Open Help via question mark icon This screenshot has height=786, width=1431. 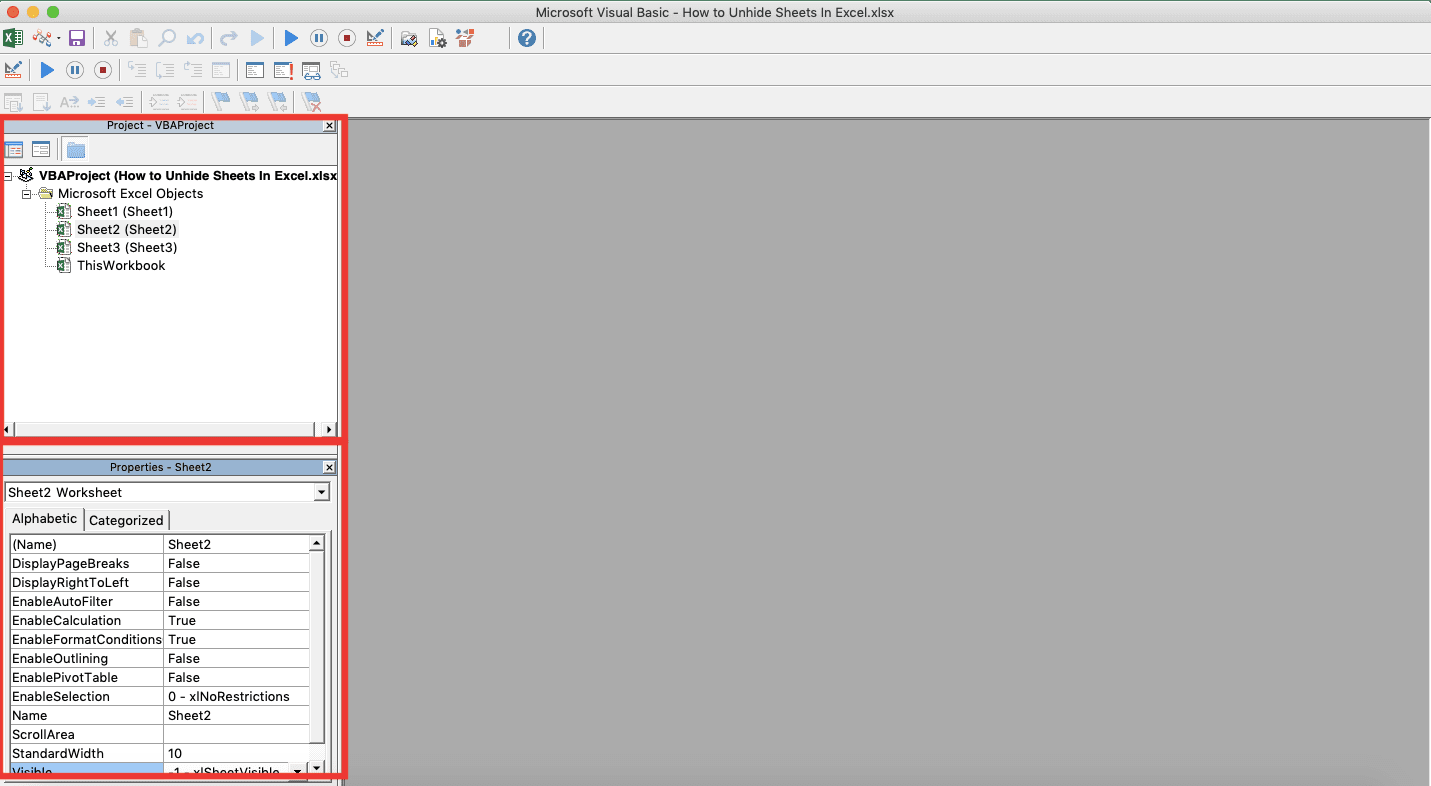[527, 38]
